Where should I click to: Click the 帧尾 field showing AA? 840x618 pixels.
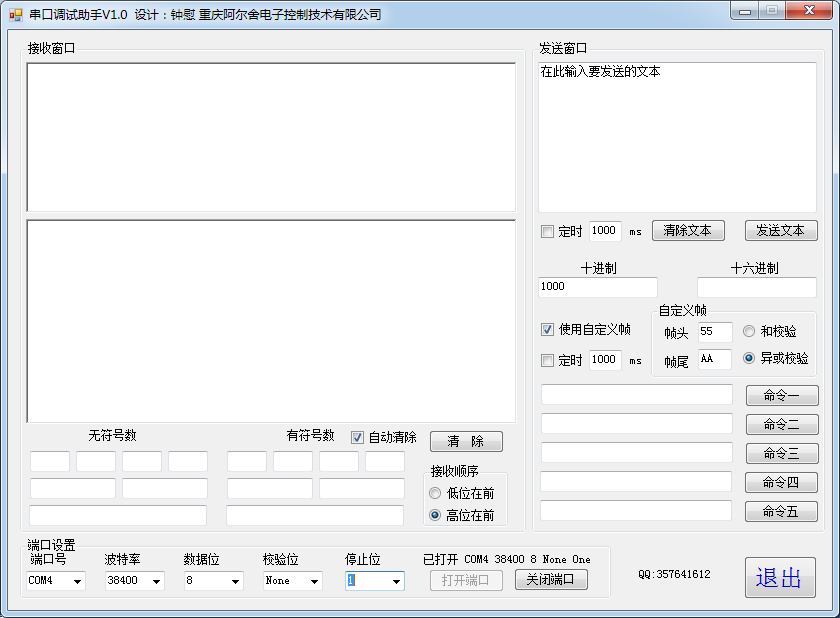(x=715, y=359)
